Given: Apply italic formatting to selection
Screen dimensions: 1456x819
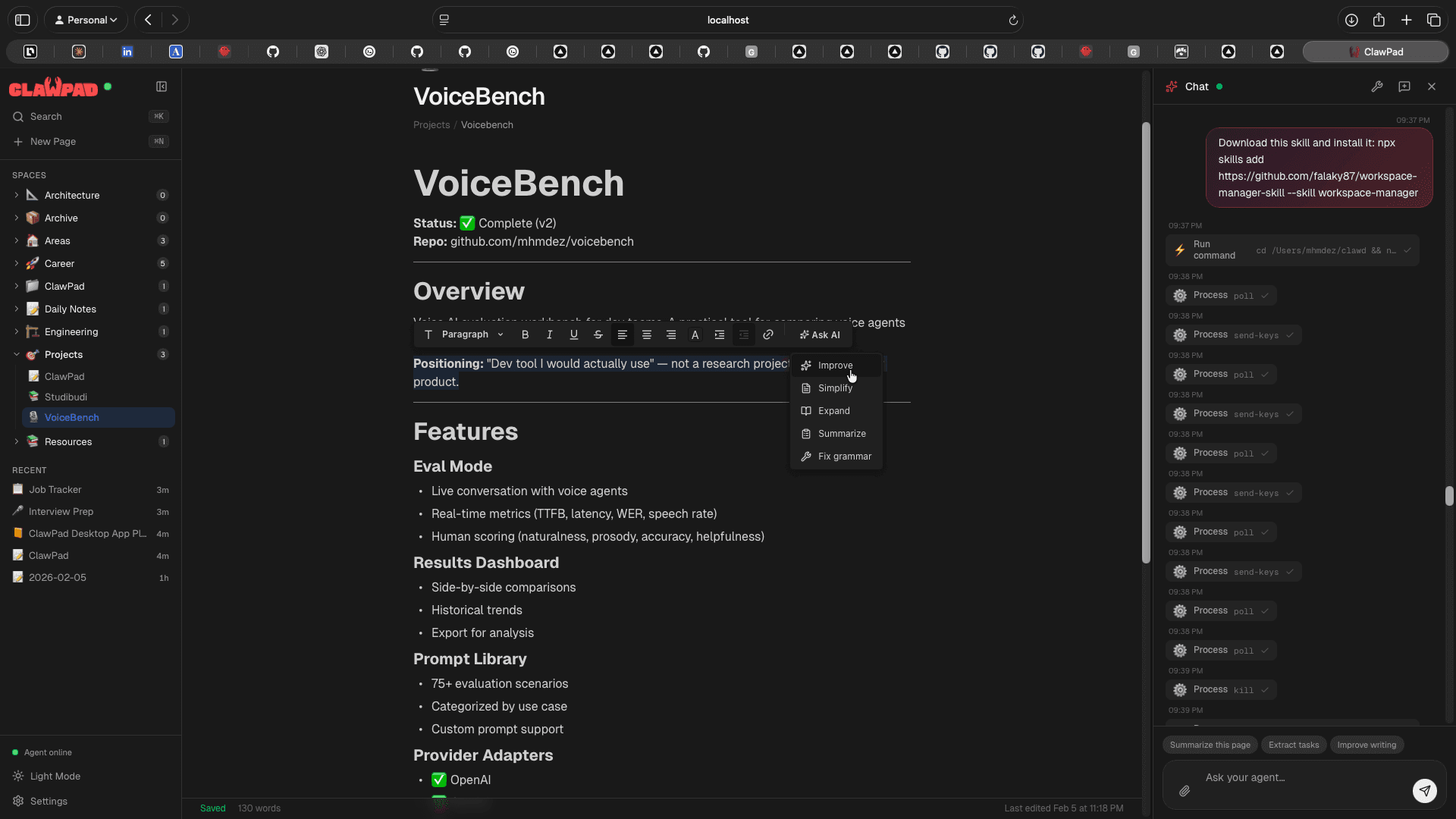Looking at the screenshot, I should [x=549, y=334].
